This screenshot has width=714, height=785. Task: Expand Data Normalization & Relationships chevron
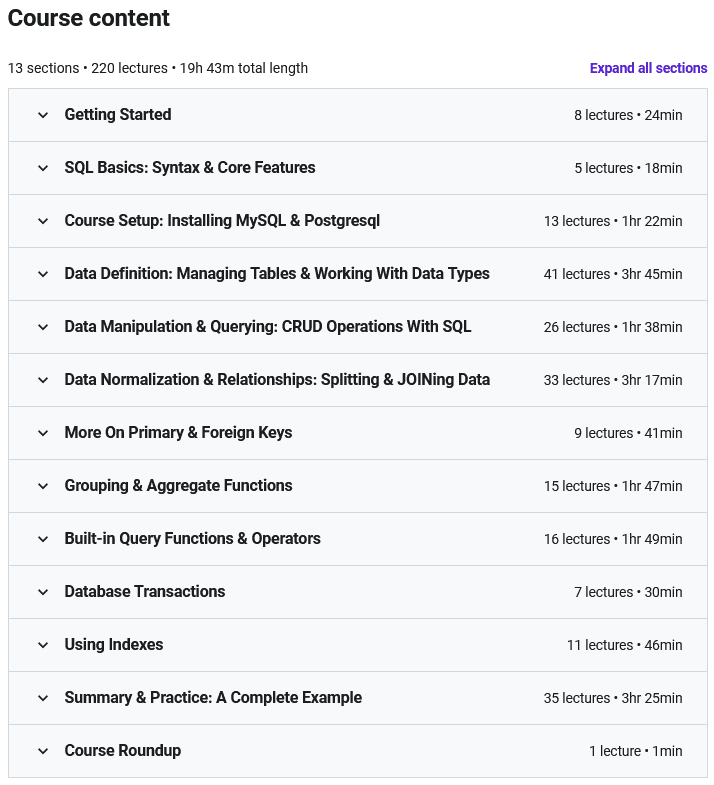pyautogui.click(x=43, y=380)
